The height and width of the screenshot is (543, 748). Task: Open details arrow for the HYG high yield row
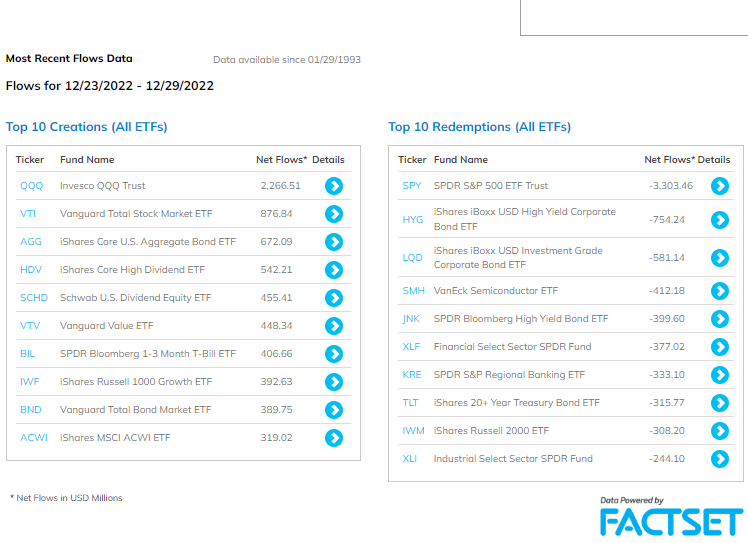coord(720,219)
